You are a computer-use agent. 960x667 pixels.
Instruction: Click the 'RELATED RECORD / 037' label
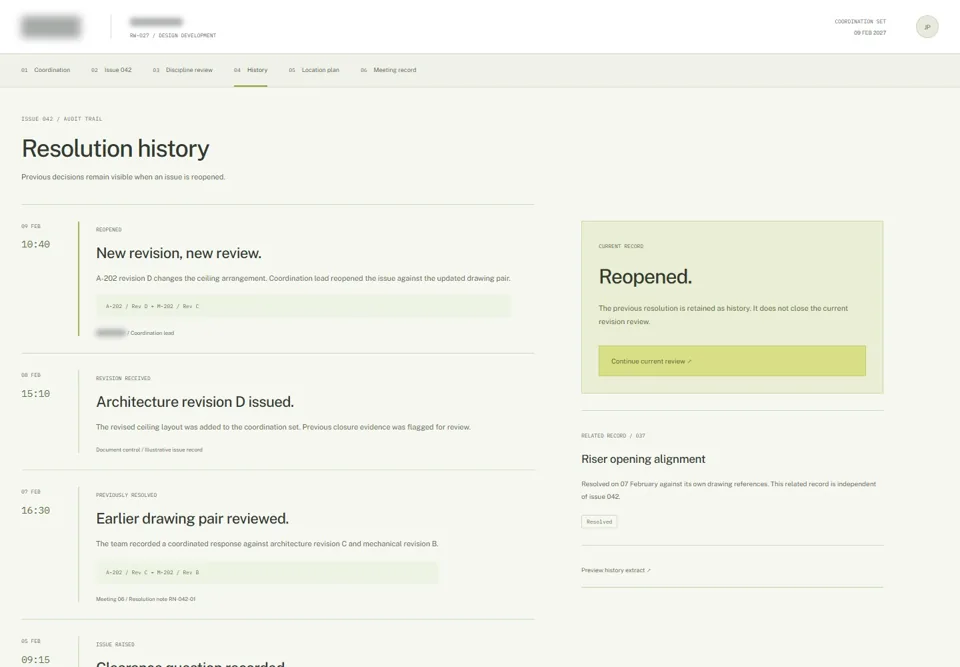[x=613, y=435]
